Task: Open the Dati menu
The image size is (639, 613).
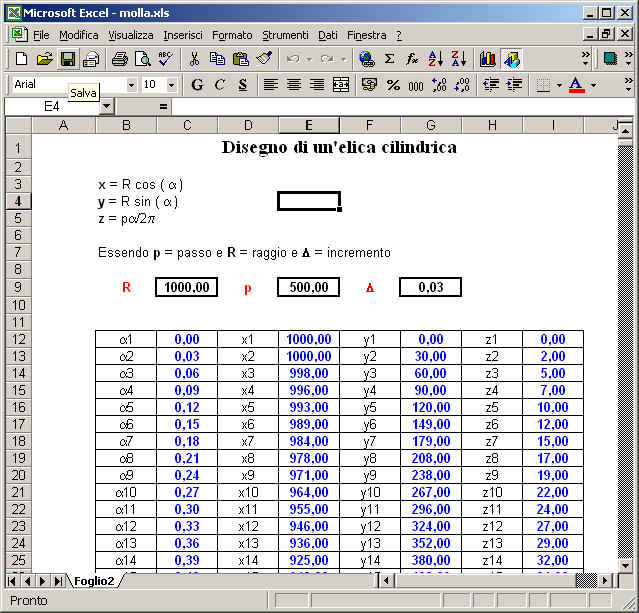Action: [328, 35]
